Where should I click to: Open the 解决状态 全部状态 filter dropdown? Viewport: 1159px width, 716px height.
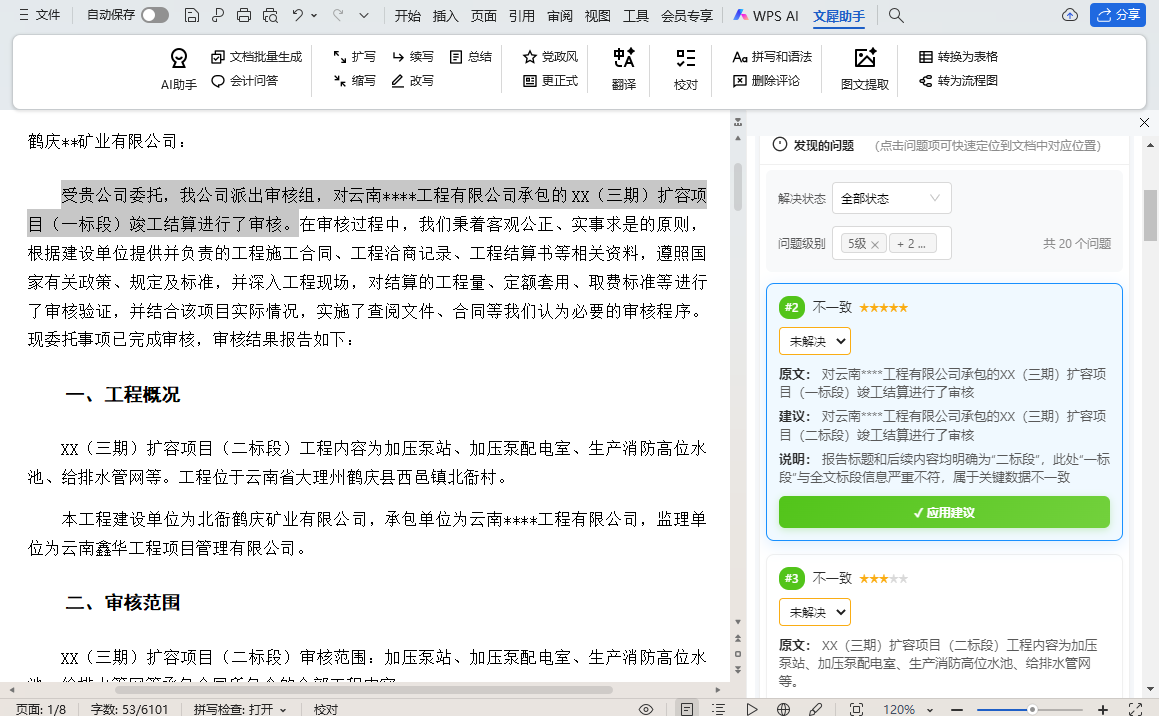point(891,198)
